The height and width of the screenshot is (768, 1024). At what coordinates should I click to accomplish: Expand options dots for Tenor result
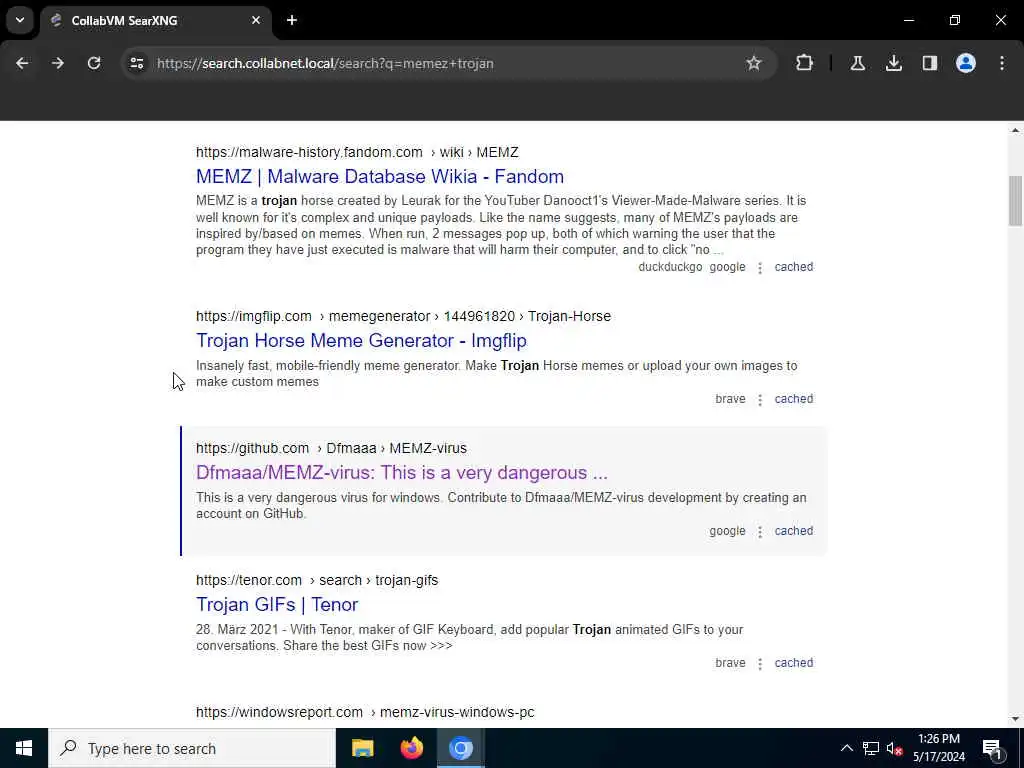[760, 664]
